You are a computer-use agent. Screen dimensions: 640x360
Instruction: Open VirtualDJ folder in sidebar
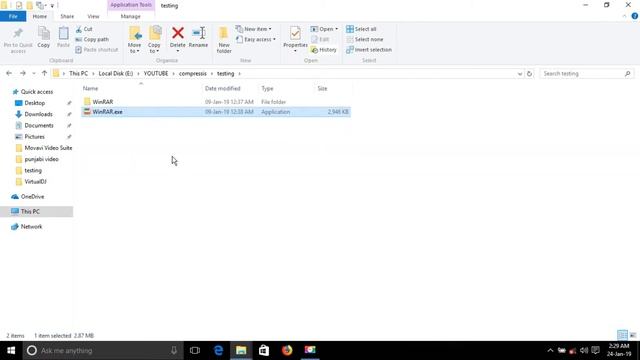coord(35,182)
